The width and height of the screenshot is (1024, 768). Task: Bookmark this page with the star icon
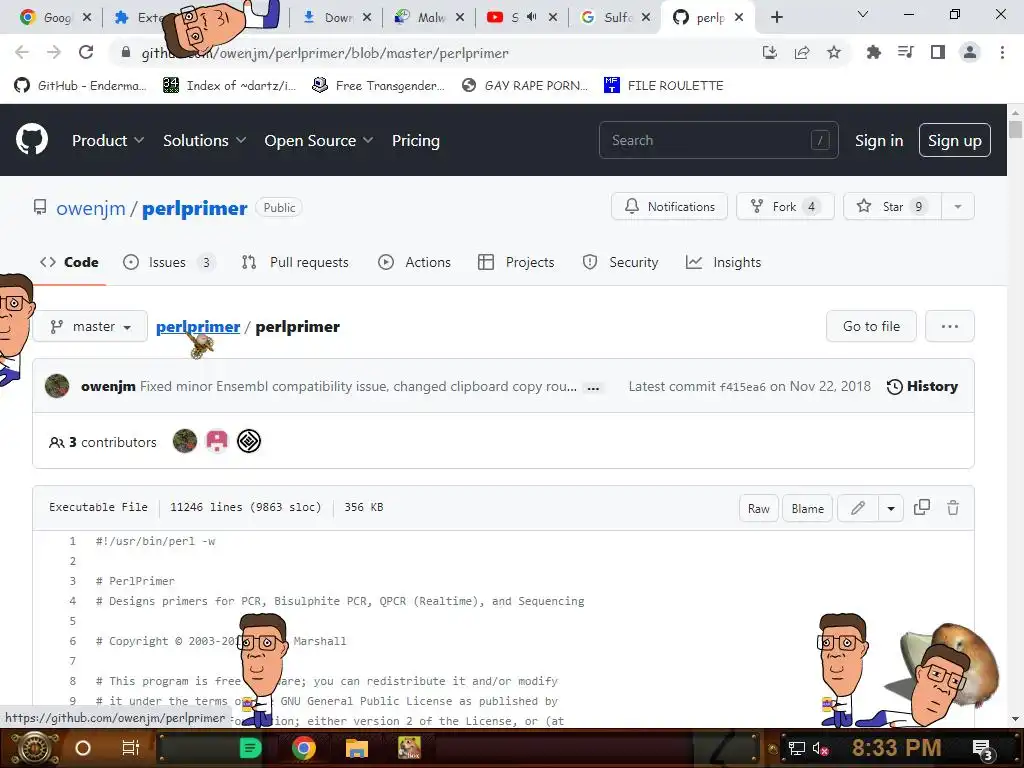pyautogui.click(x=834, y=52)
